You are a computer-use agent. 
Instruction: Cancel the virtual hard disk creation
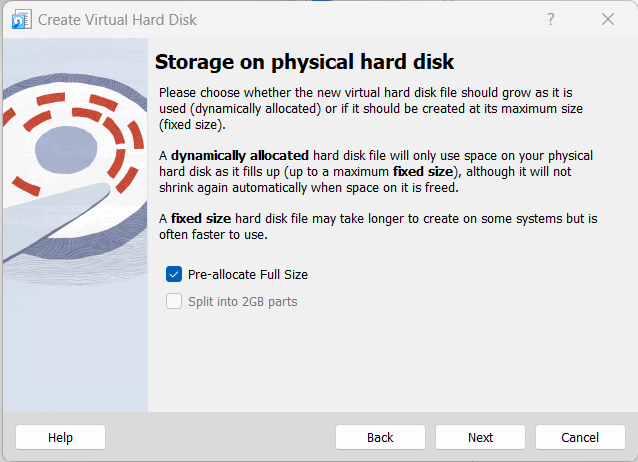click(580, 437)
